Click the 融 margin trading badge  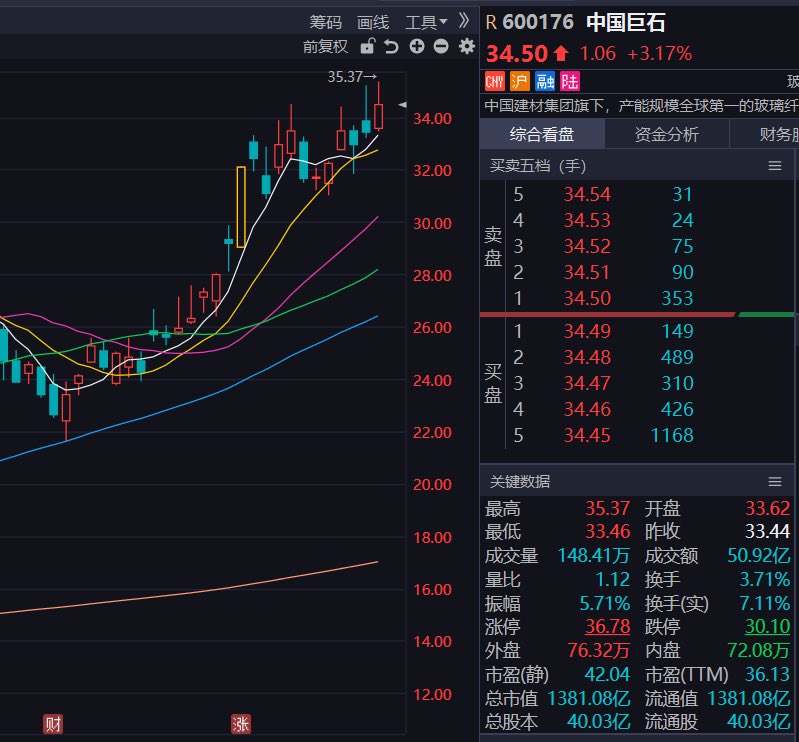545,82
